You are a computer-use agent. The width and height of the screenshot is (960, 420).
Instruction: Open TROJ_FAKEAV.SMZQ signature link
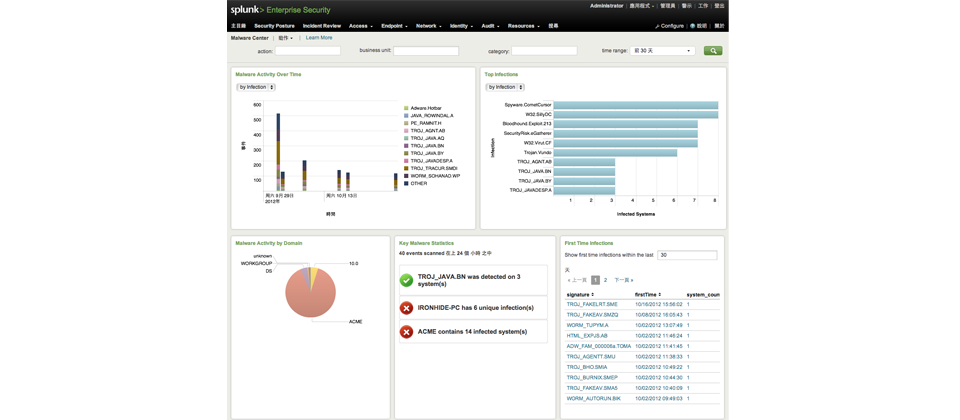(x=593, y=315)
